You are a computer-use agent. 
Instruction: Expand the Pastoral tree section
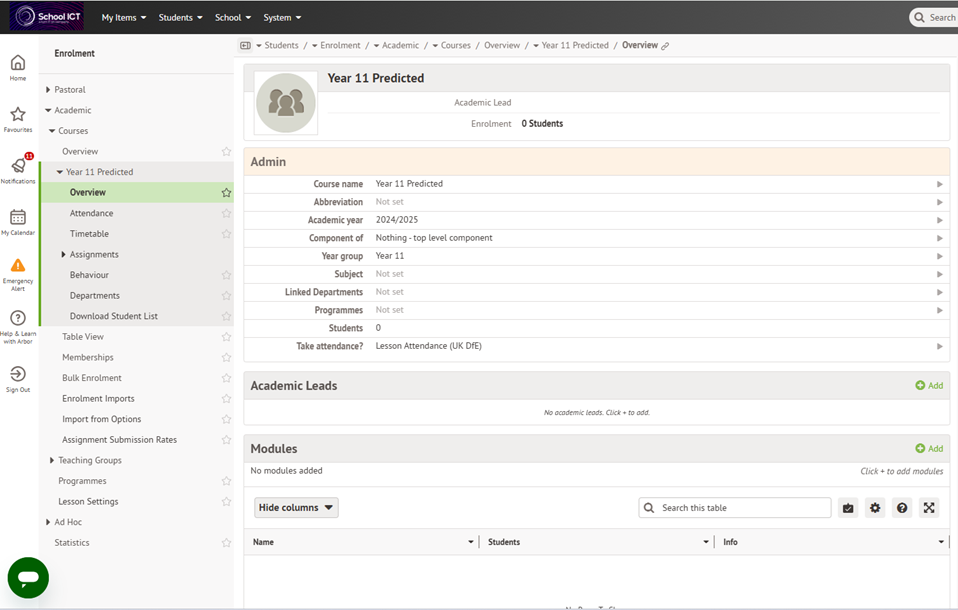point(48,90)
